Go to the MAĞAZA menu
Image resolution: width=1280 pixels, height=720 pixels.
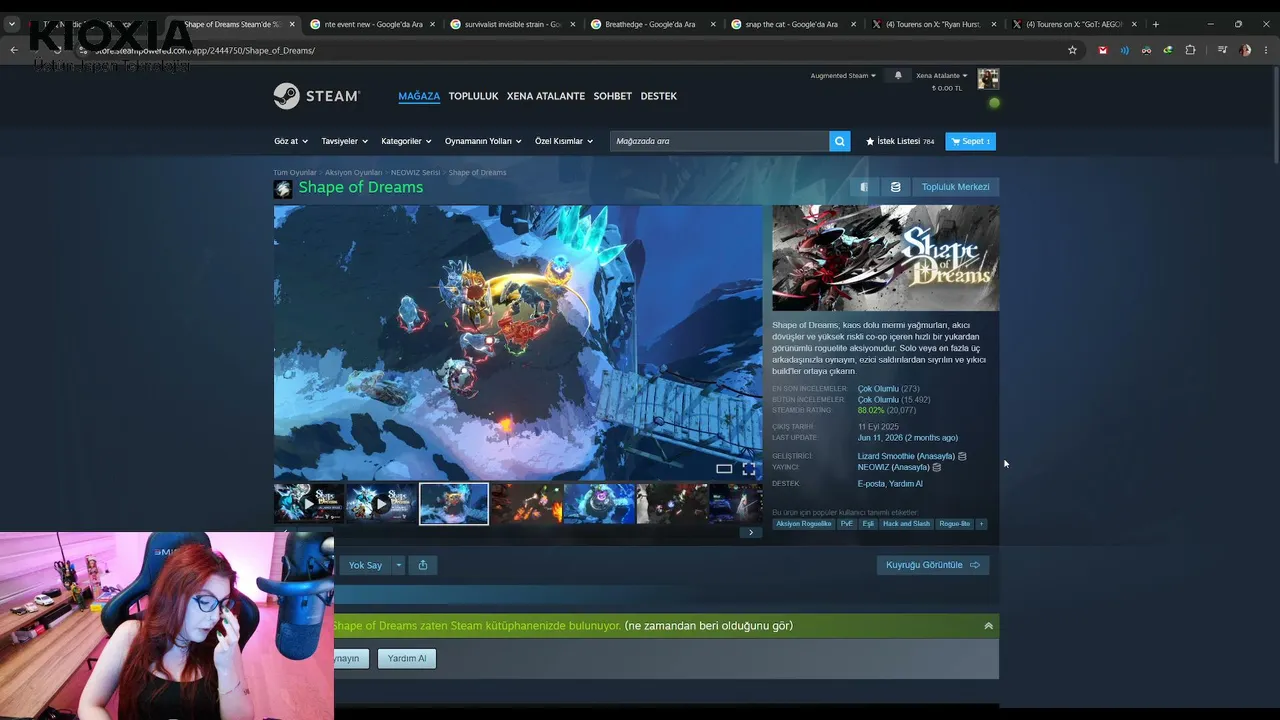419,96
